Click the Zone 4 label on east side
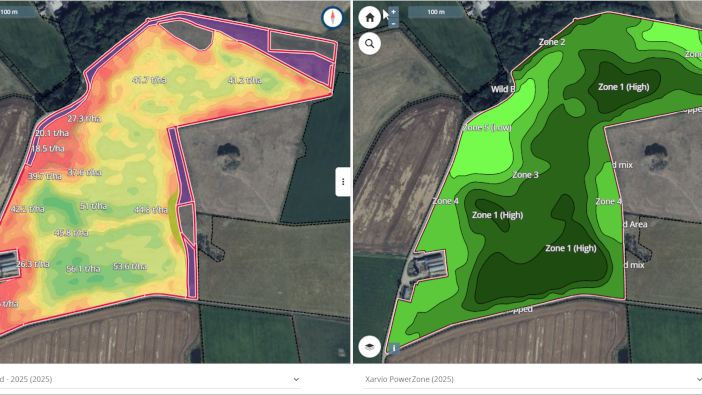 pyautogui.click(x=608, y=202)
